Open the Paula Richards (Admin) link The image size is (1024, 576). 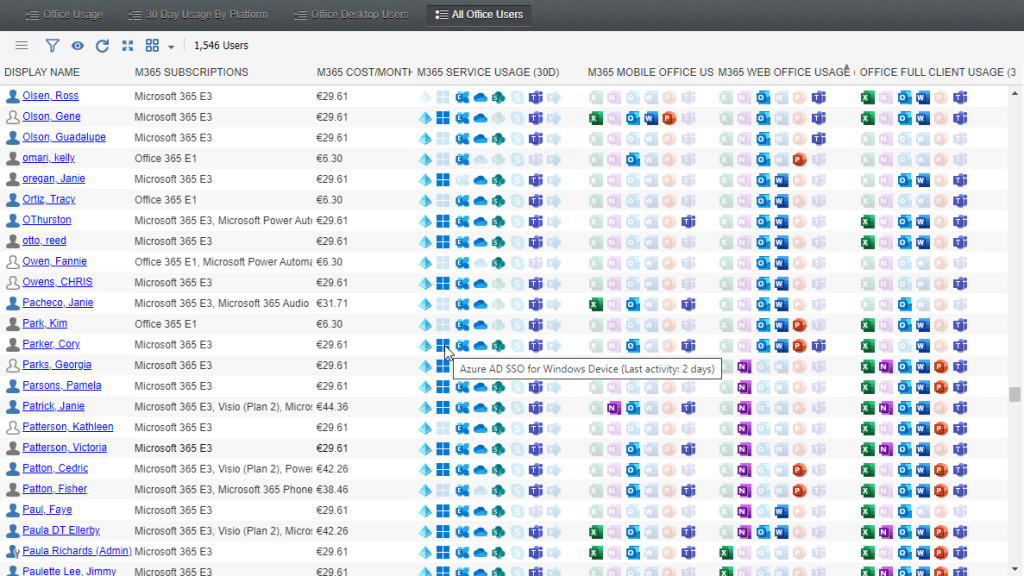pos(77,551)
